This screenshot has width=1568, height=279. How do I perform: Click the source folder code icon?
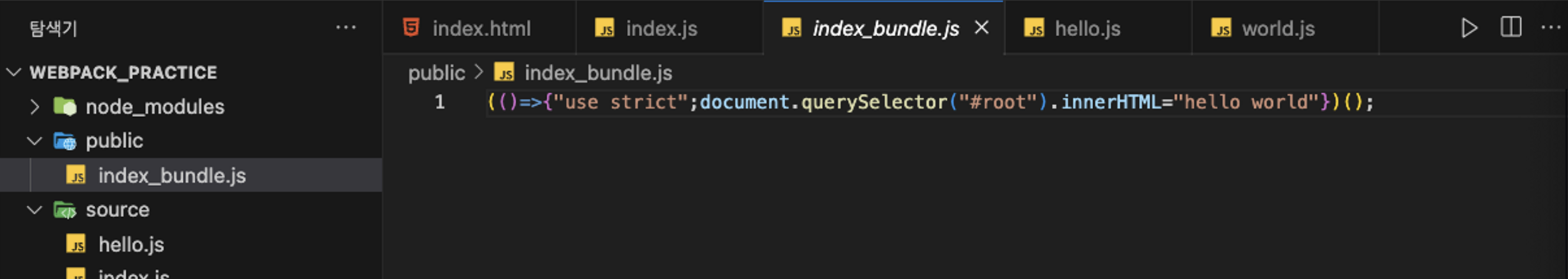pyautogui.click(x=64, y=209)
